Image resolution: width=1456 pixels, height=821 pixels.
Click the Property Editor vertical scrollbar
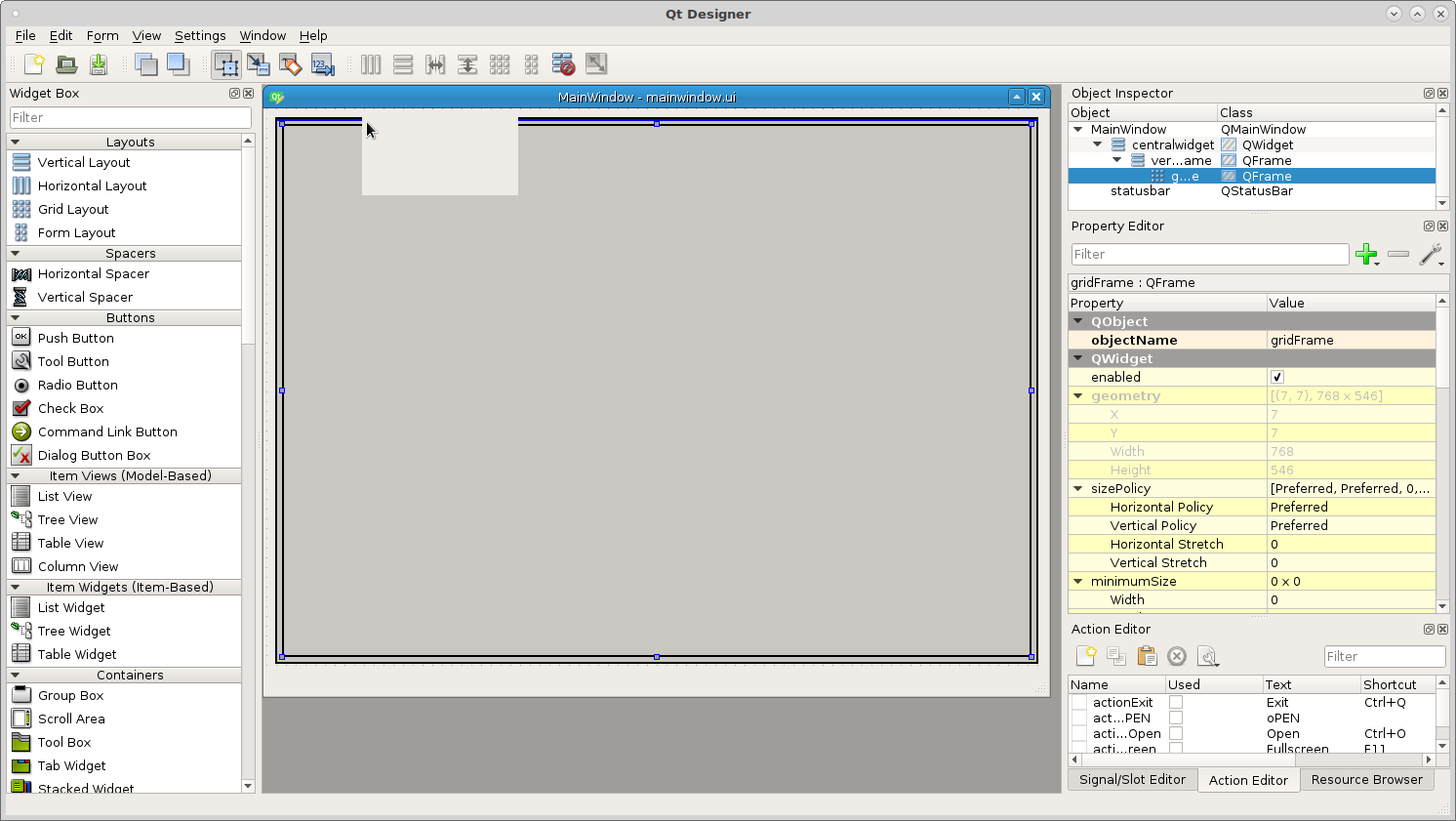point(1442,453)
